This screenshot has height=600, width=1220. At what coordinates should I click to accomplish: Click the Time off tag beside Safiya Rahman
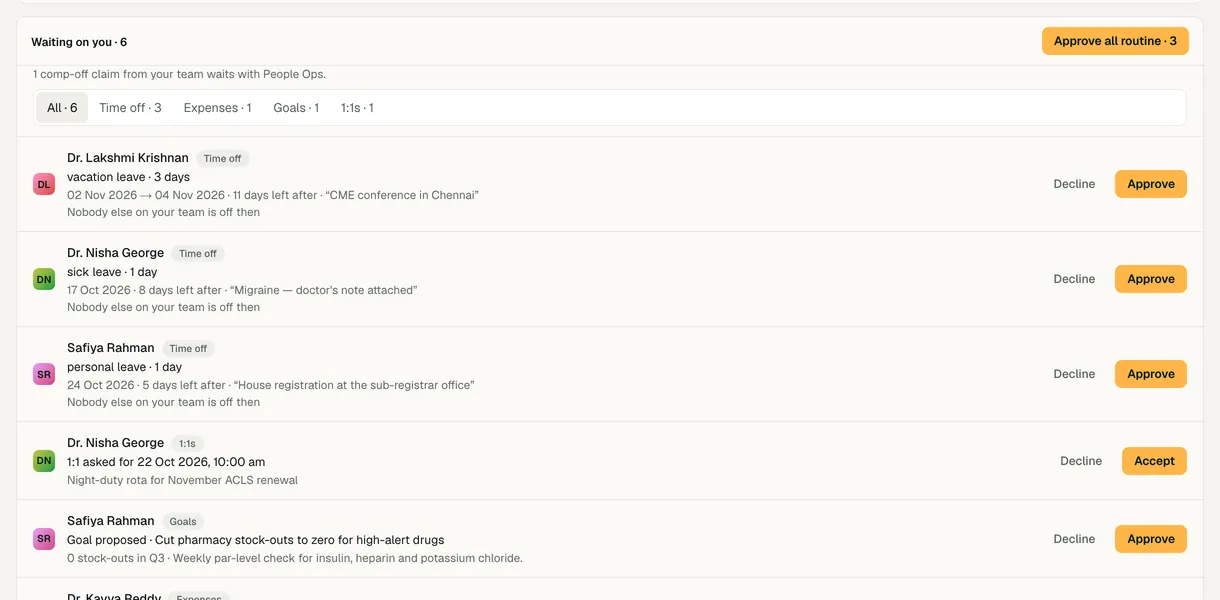click(188, 348)
